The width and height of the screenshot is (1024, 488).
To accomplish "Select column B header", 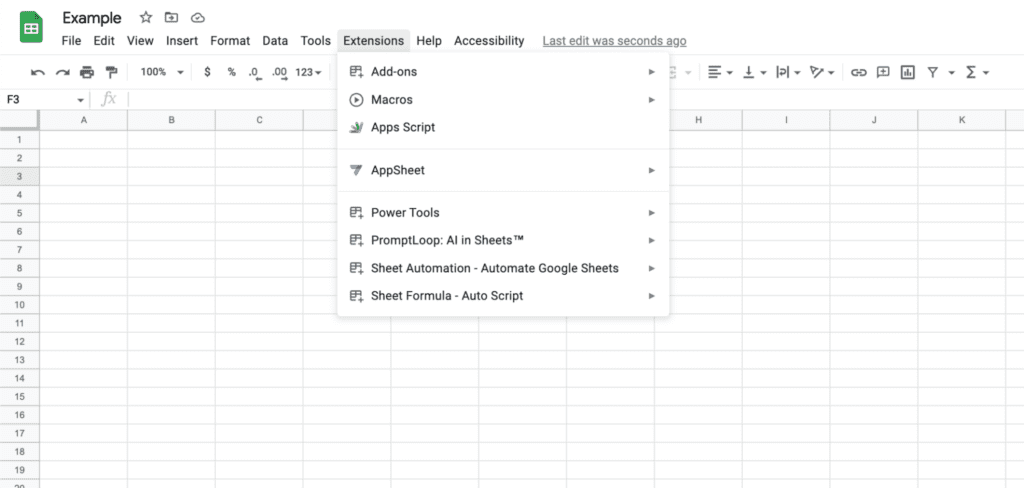I will [x=171, y=120].
